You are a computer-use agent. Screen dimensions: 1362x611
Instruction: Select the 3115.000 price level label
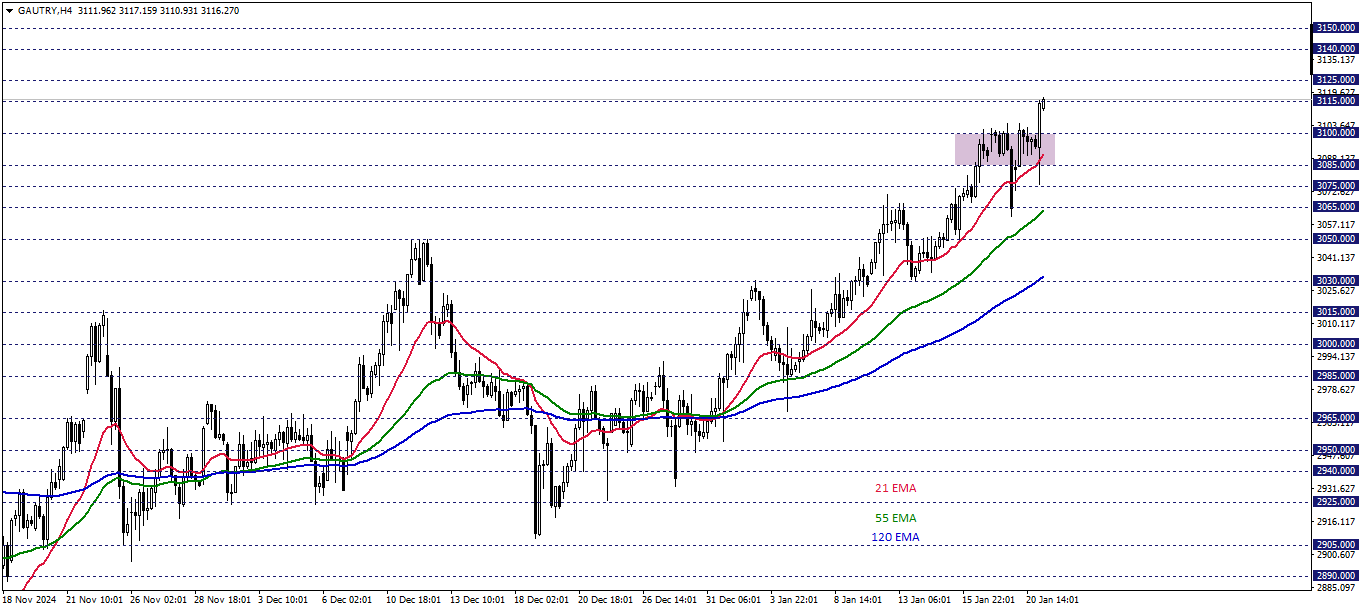pyautogui.click(x=1336, y=101)
